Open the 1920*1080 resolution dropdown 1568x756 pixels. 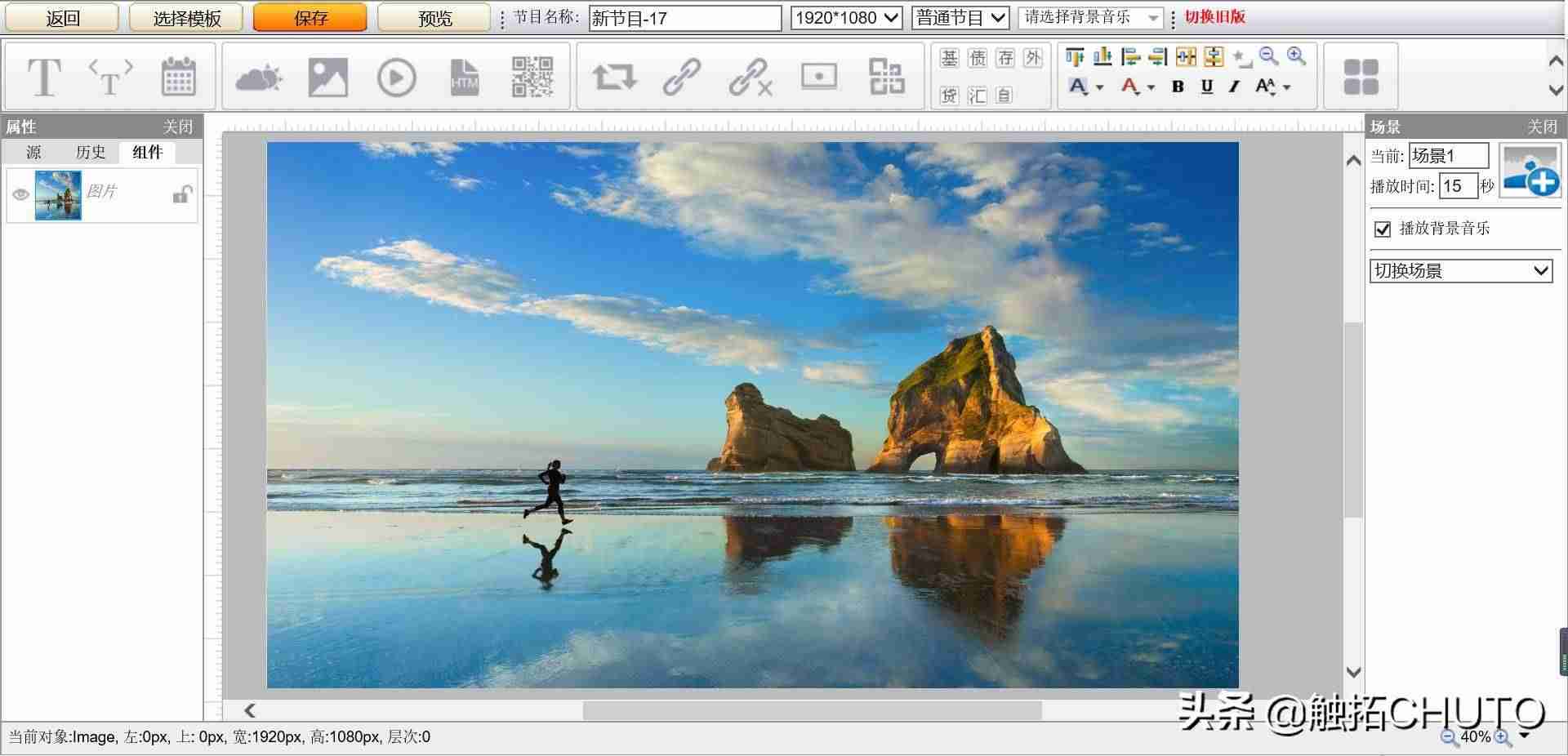click(846, 18)
